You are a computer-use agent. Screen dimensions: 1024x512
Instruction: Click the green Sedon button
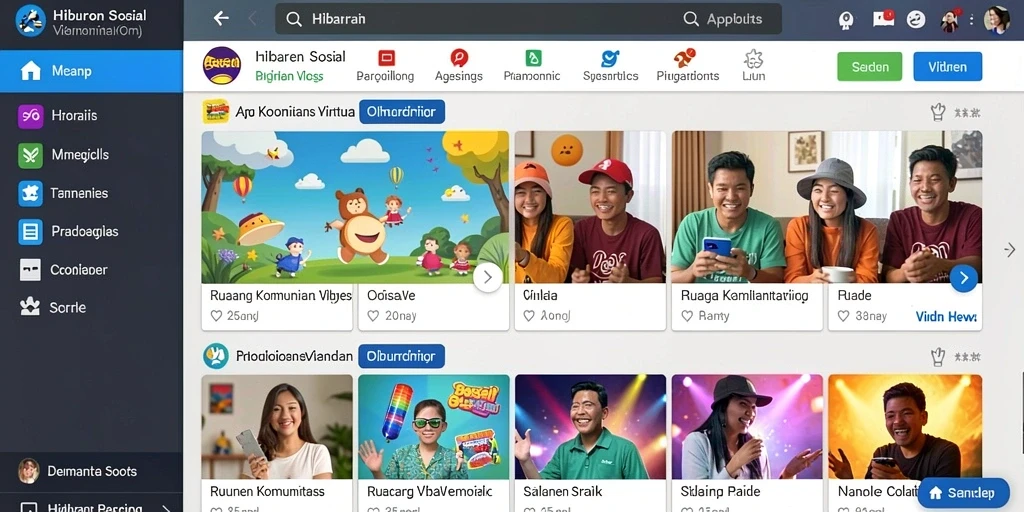coord(869,67)
